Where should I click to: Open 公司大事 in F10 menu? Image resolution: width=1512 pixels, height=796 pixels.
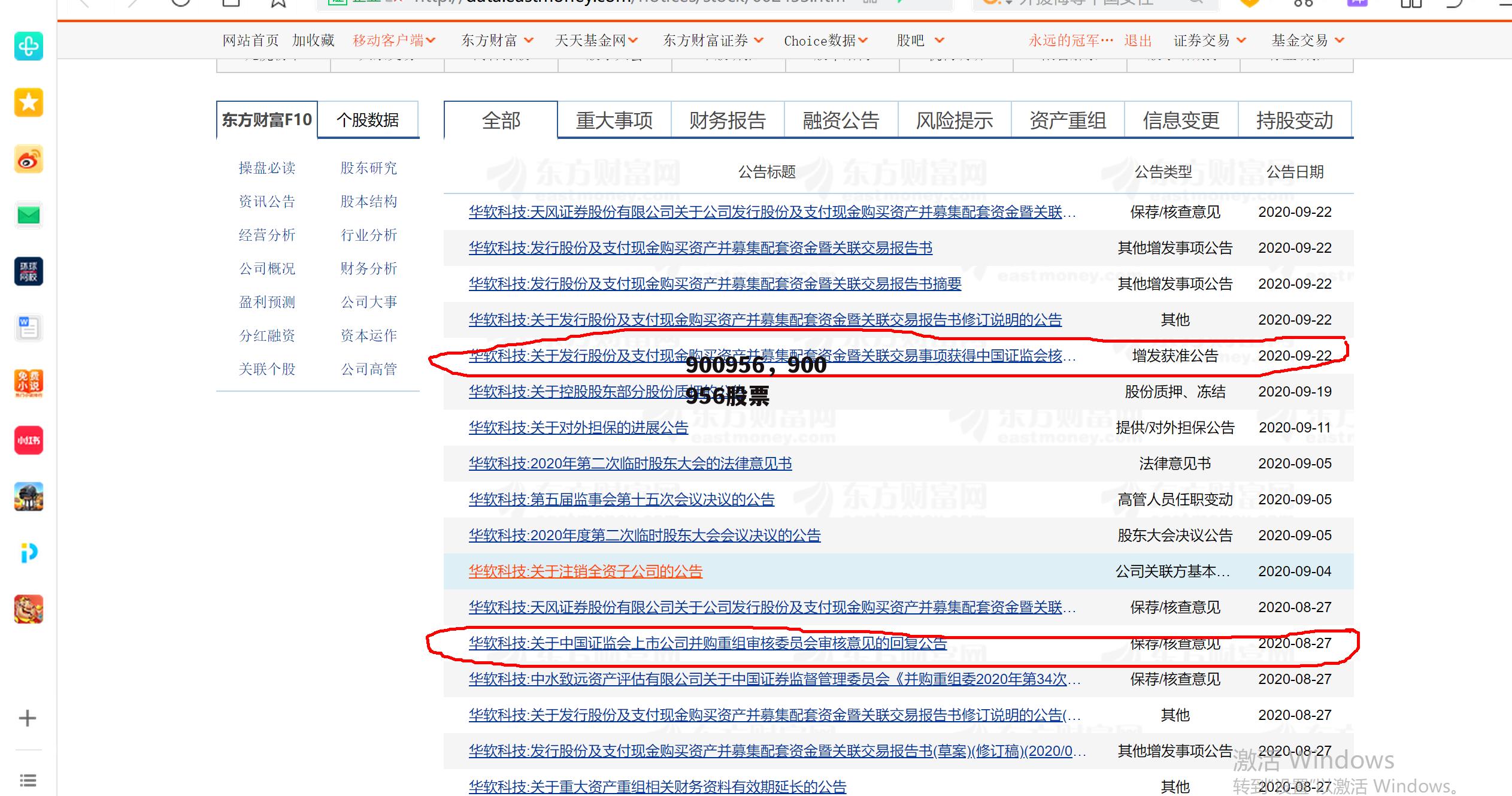(369, 302)
